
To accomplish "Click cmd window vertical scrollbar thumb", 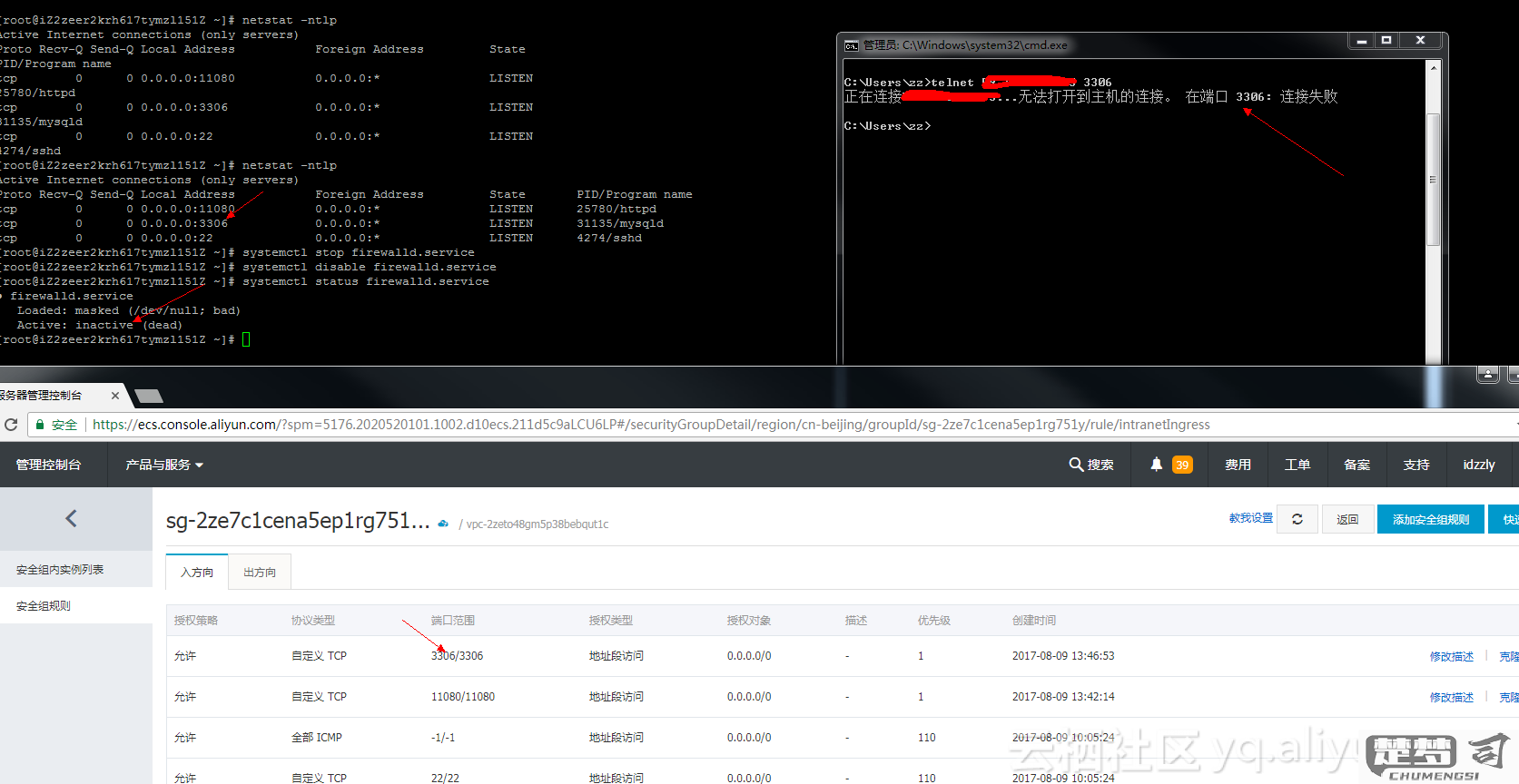I will (x=1433, y=180).
